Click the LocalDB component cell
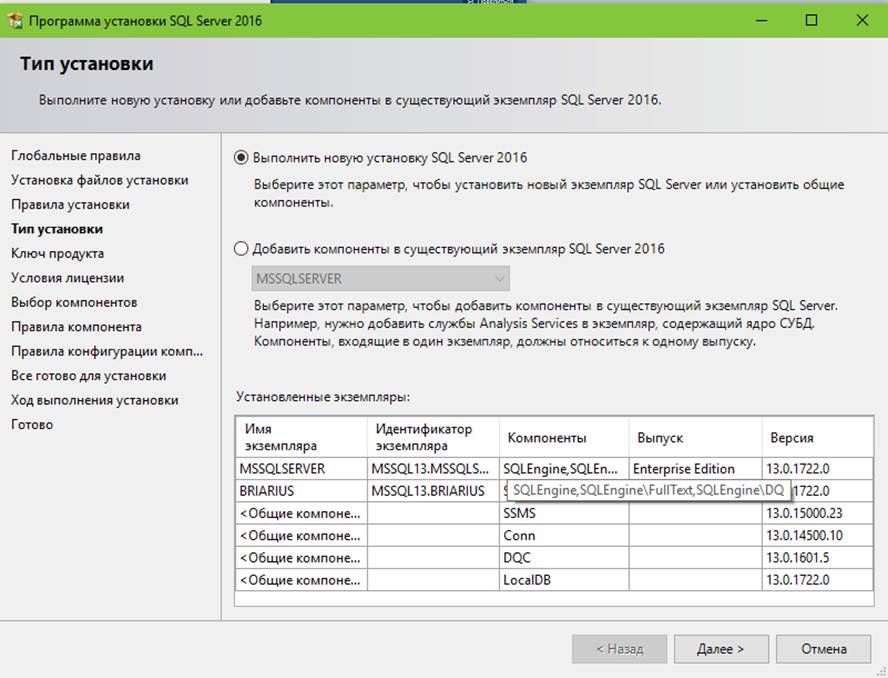The height and width of the screenshot is (678, 888). pos(564,580)
